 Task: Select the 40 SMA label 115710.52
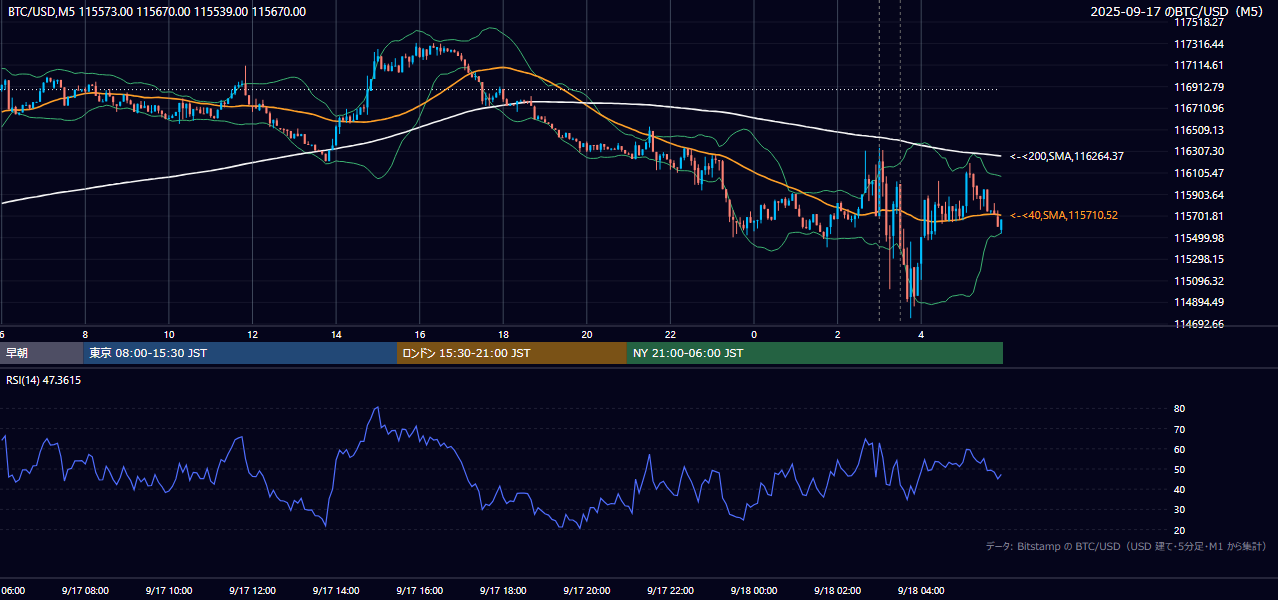1064,215
